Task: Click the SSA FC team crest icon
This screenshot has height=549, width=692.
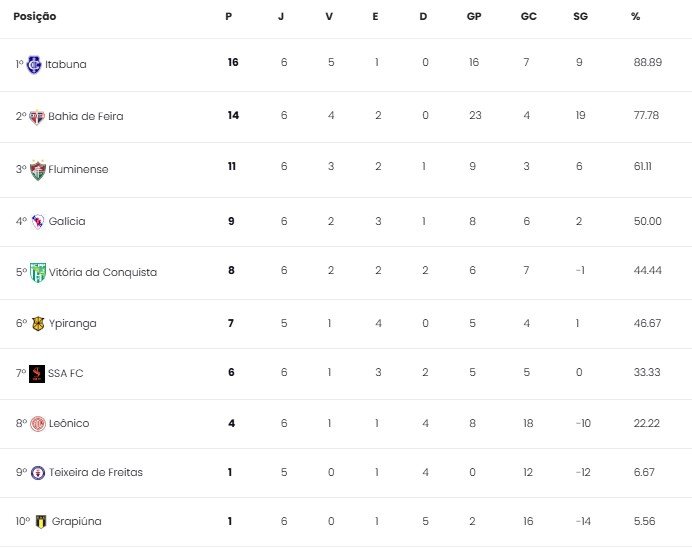Action: click(x=37, y=373)
